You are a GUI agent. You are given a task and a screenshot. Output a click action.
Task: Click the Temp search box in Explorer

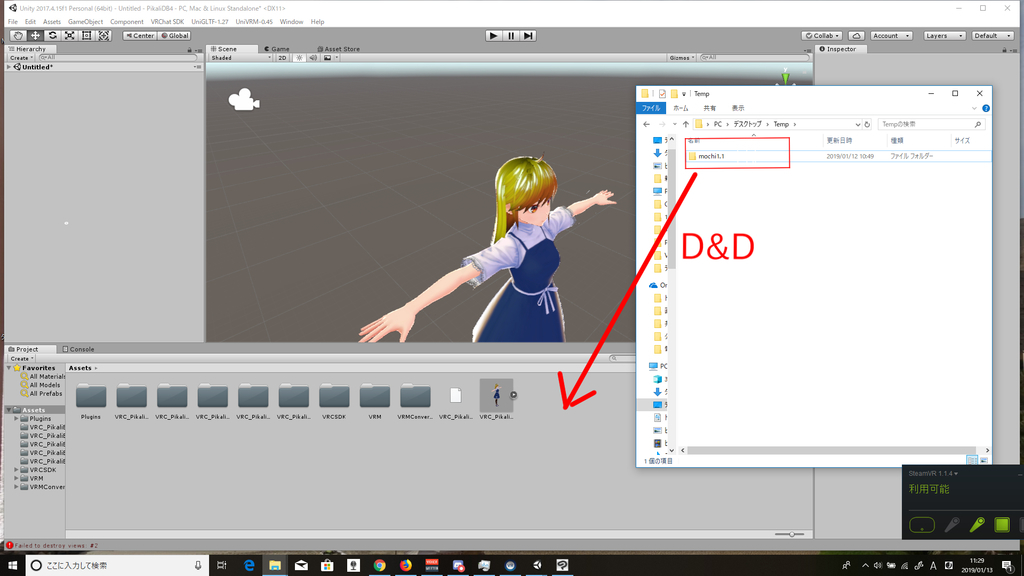(931, 124)
